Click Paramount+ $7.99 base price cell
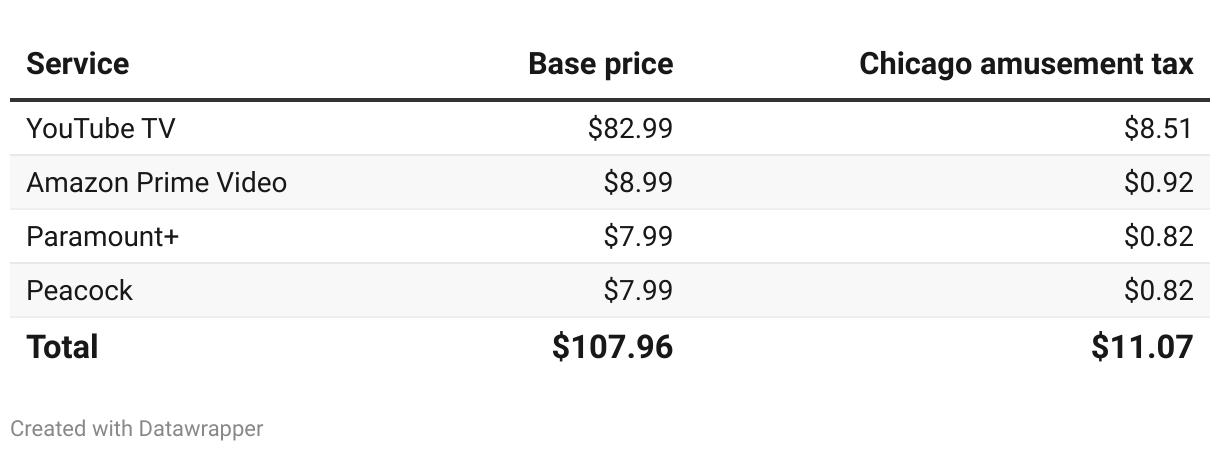 [638, 236]
